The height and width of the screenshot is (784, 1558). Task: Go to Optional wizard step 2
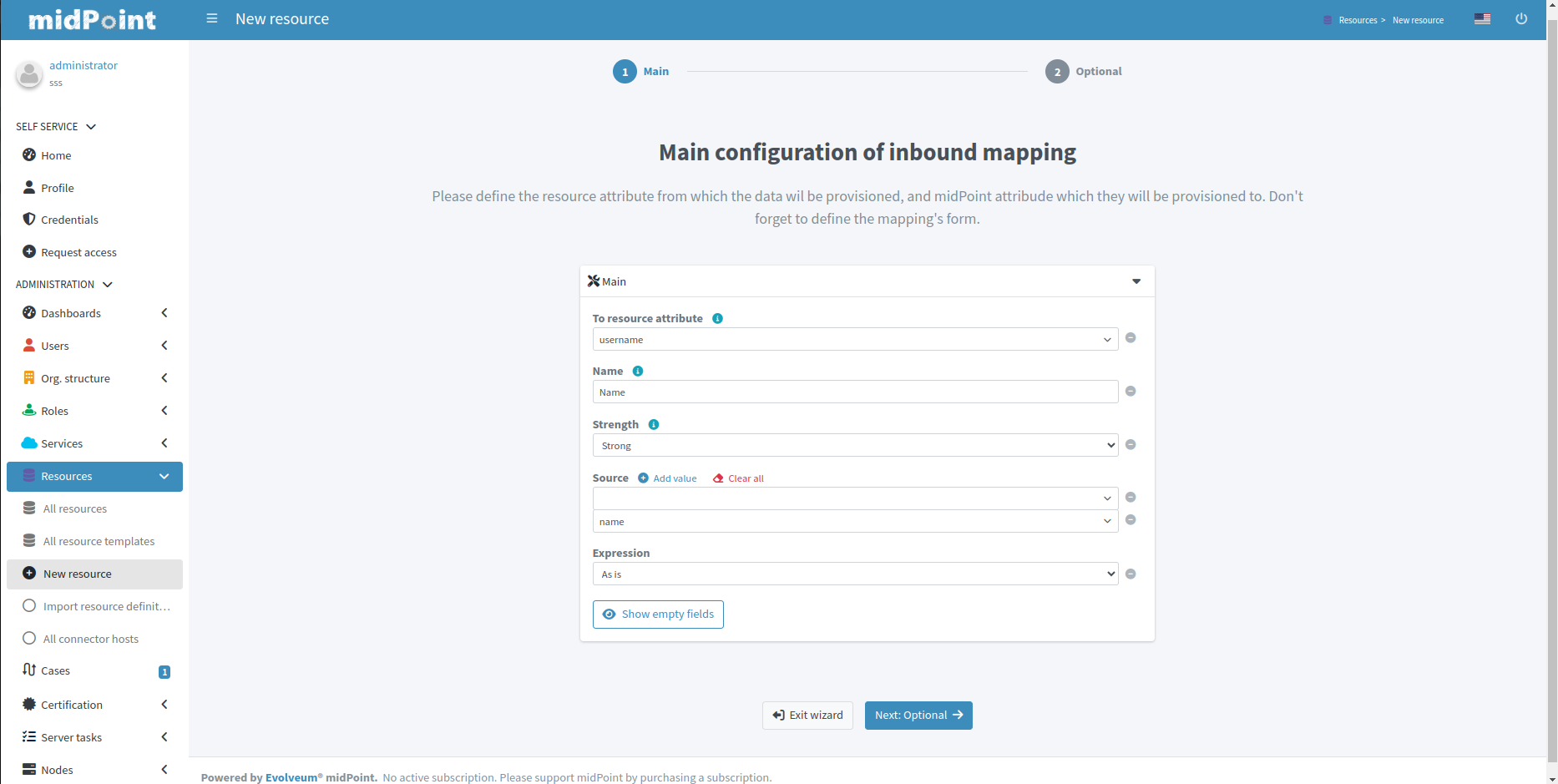pyautogui.click(x=1057, y=72)
